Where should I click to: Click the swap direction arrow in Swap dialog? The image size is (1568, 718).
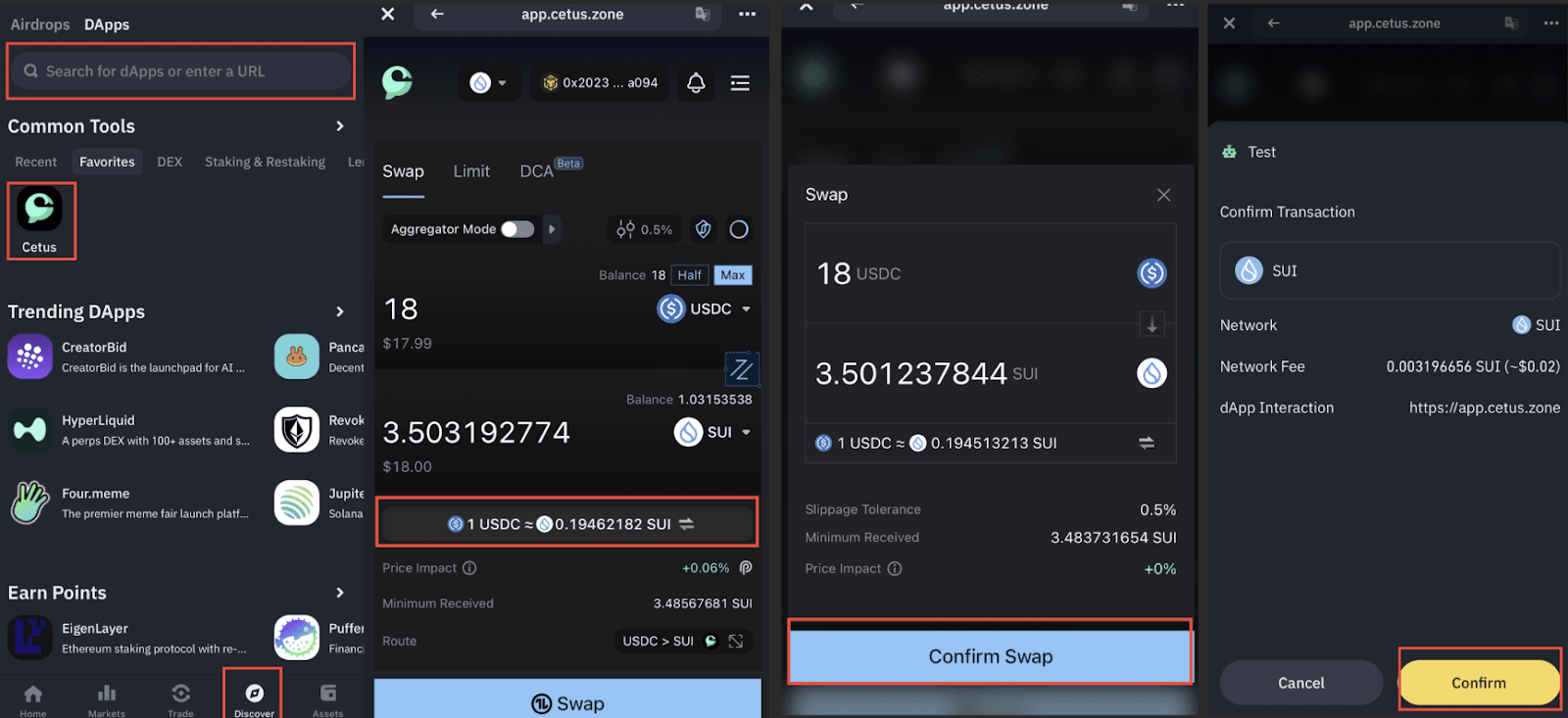point(1151,324)
